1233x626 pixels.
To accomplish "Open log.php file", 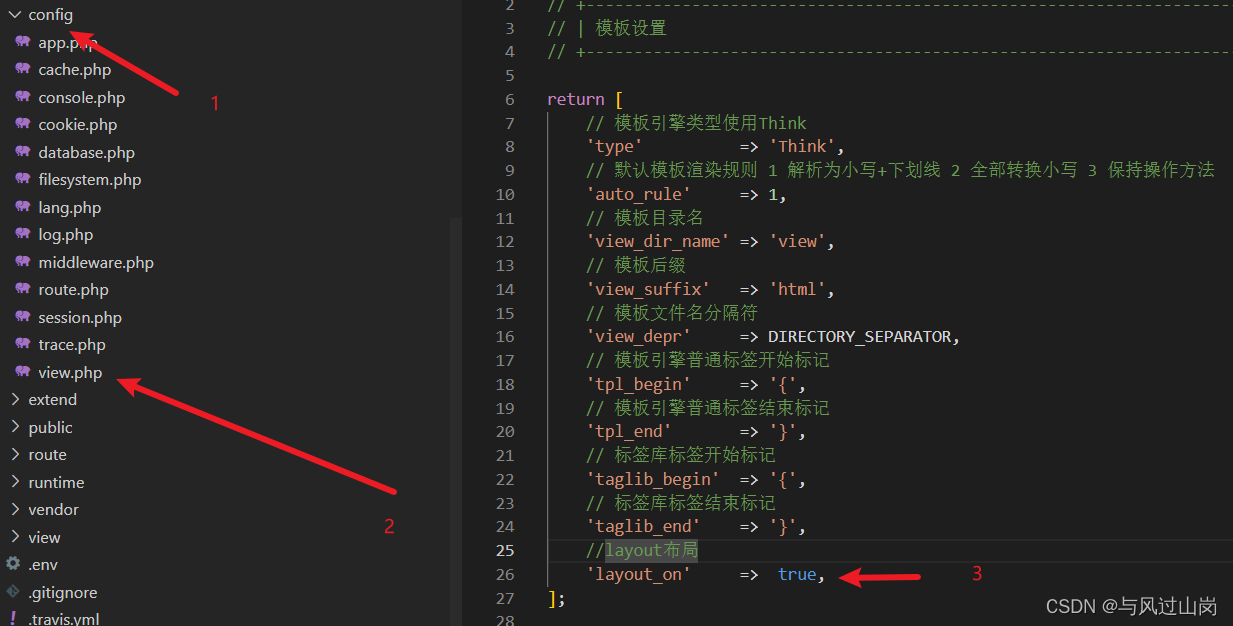I will (x=66, y=235).
